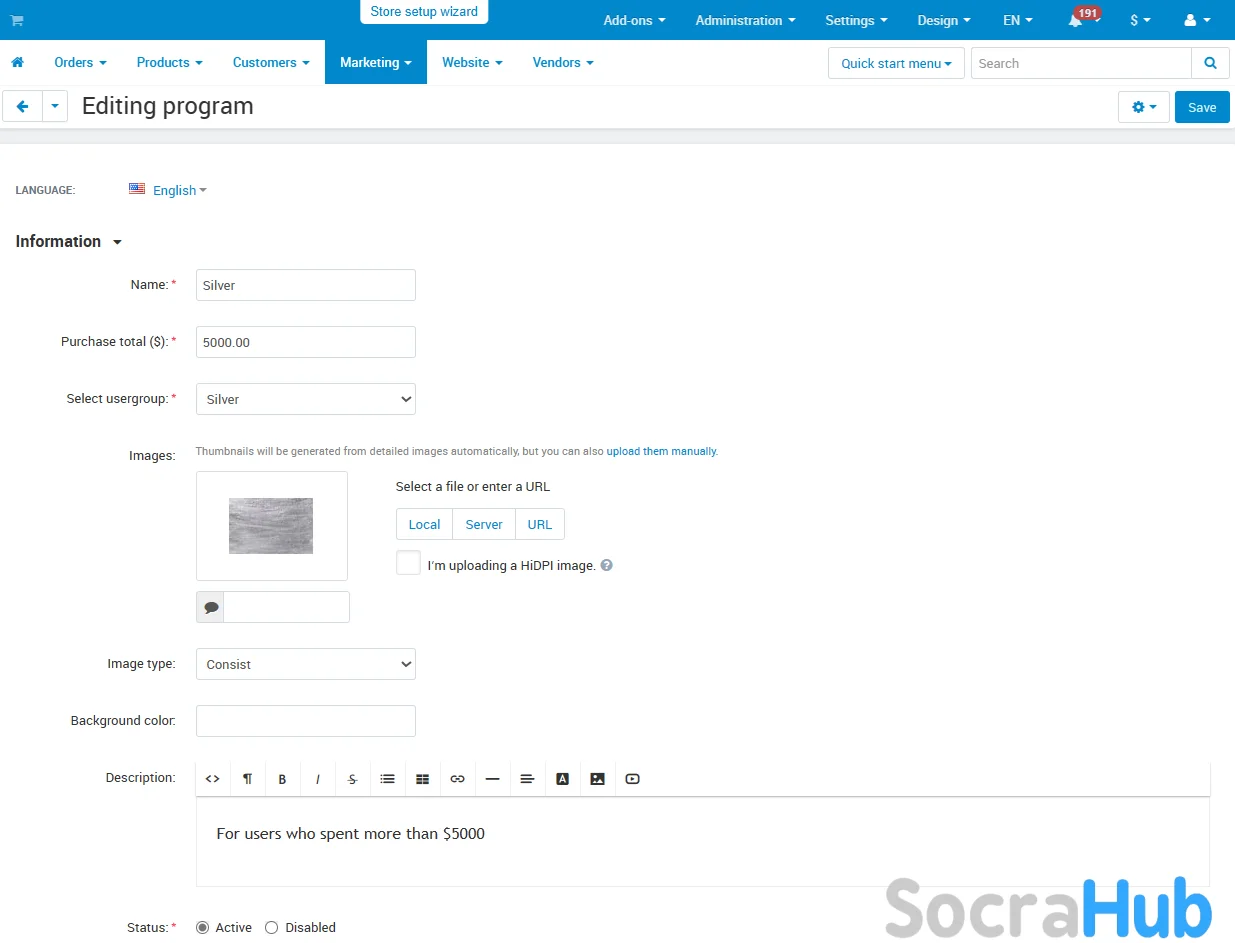Click the search magnifier button
The height and width of the screenshot is (943, 1235).
(x=1210, y=63)
